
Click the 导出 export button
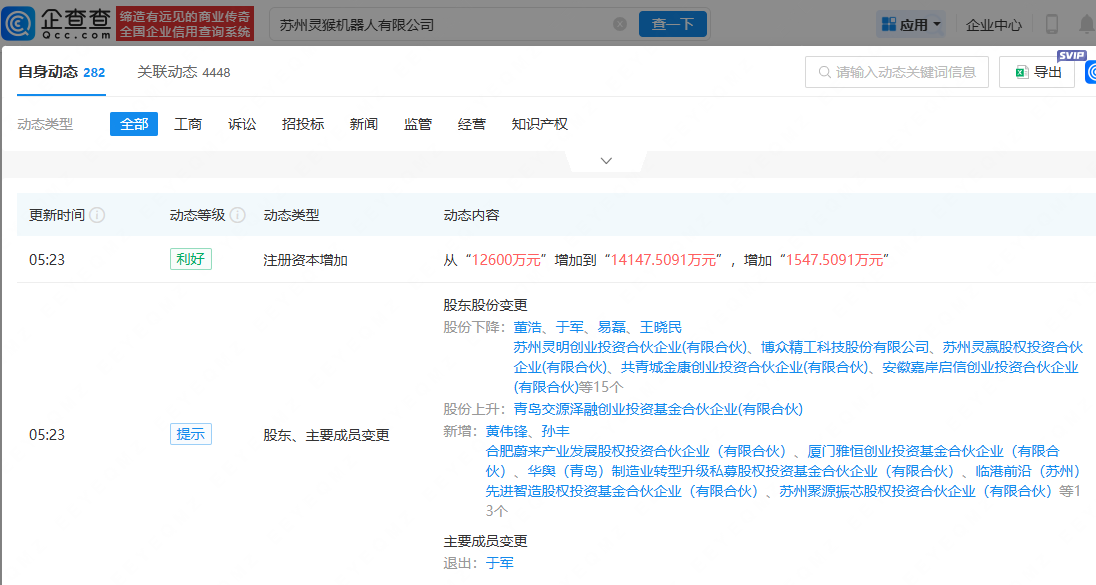pyautogui.click(x=1037, y=72)
